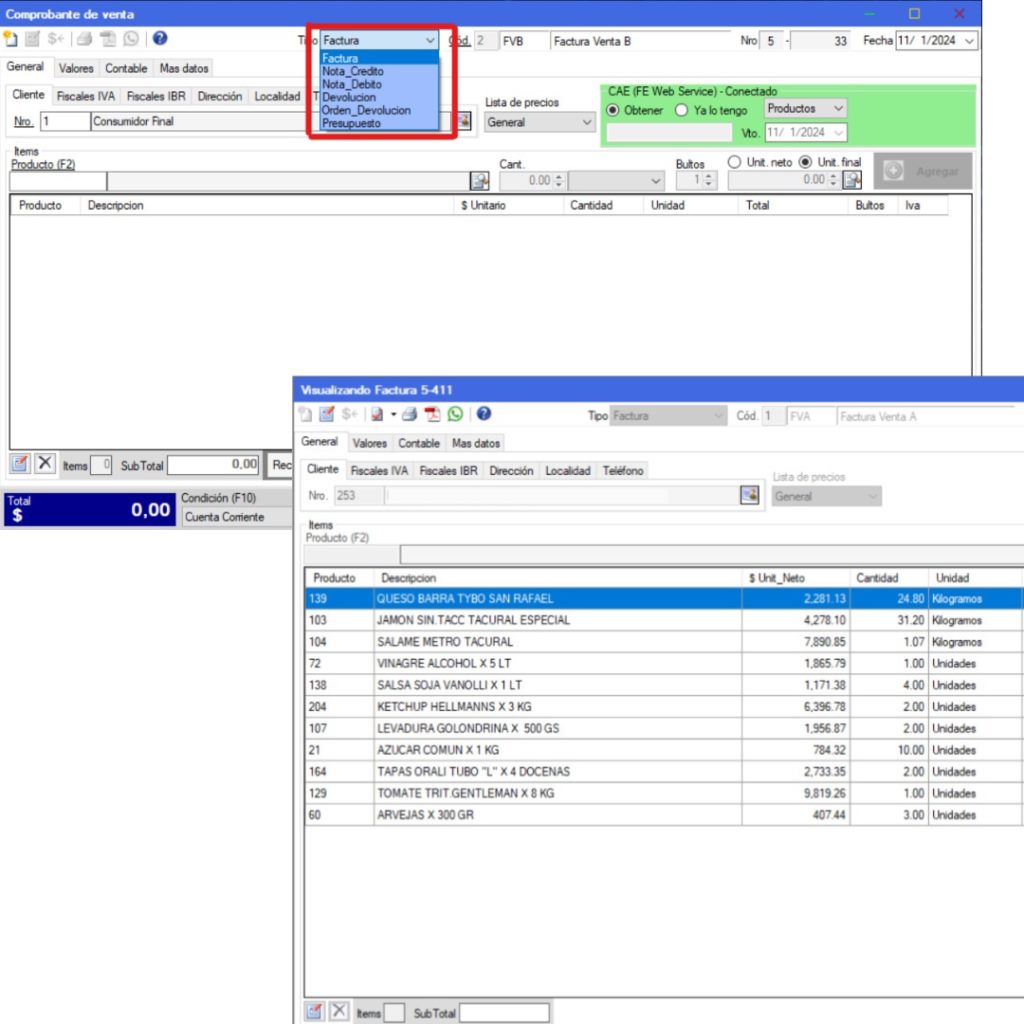The image size is (1024, 1024).
Task: Open help icon in Comprobante de venta toolbar
Action: [160, 39]
